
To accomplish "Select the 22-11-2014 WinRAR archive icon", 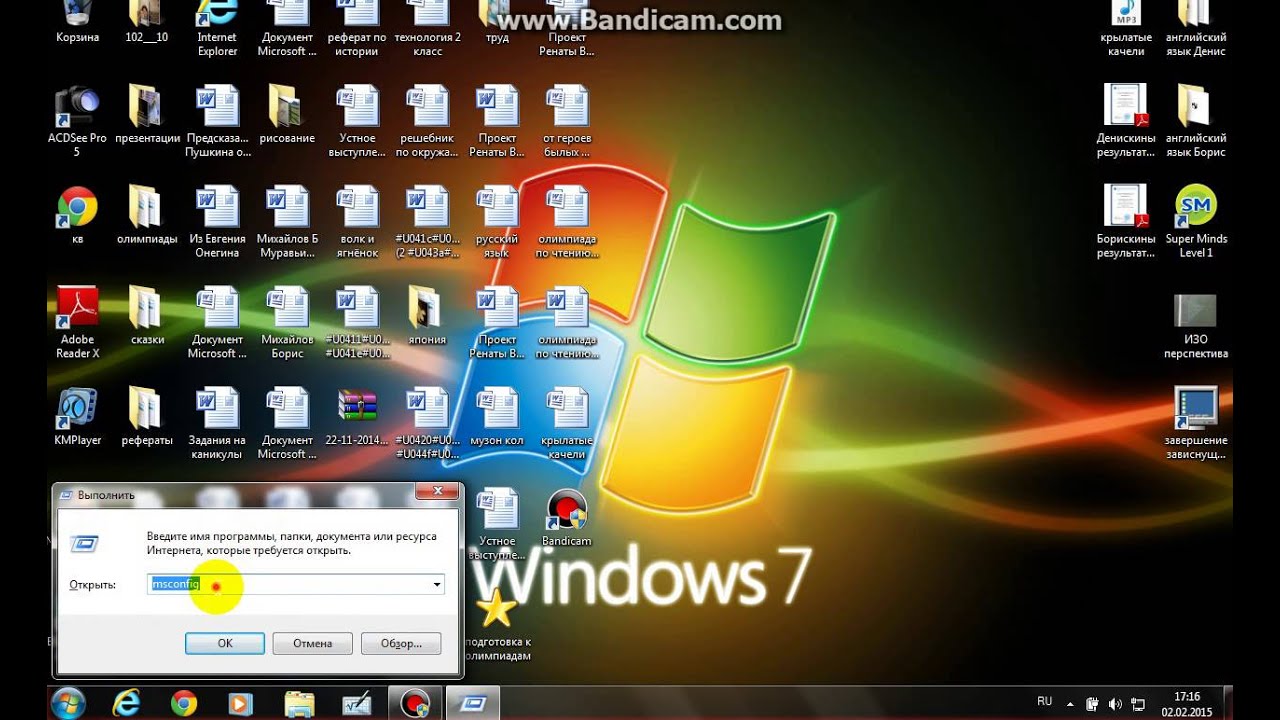I will click(x=357, y=416).
